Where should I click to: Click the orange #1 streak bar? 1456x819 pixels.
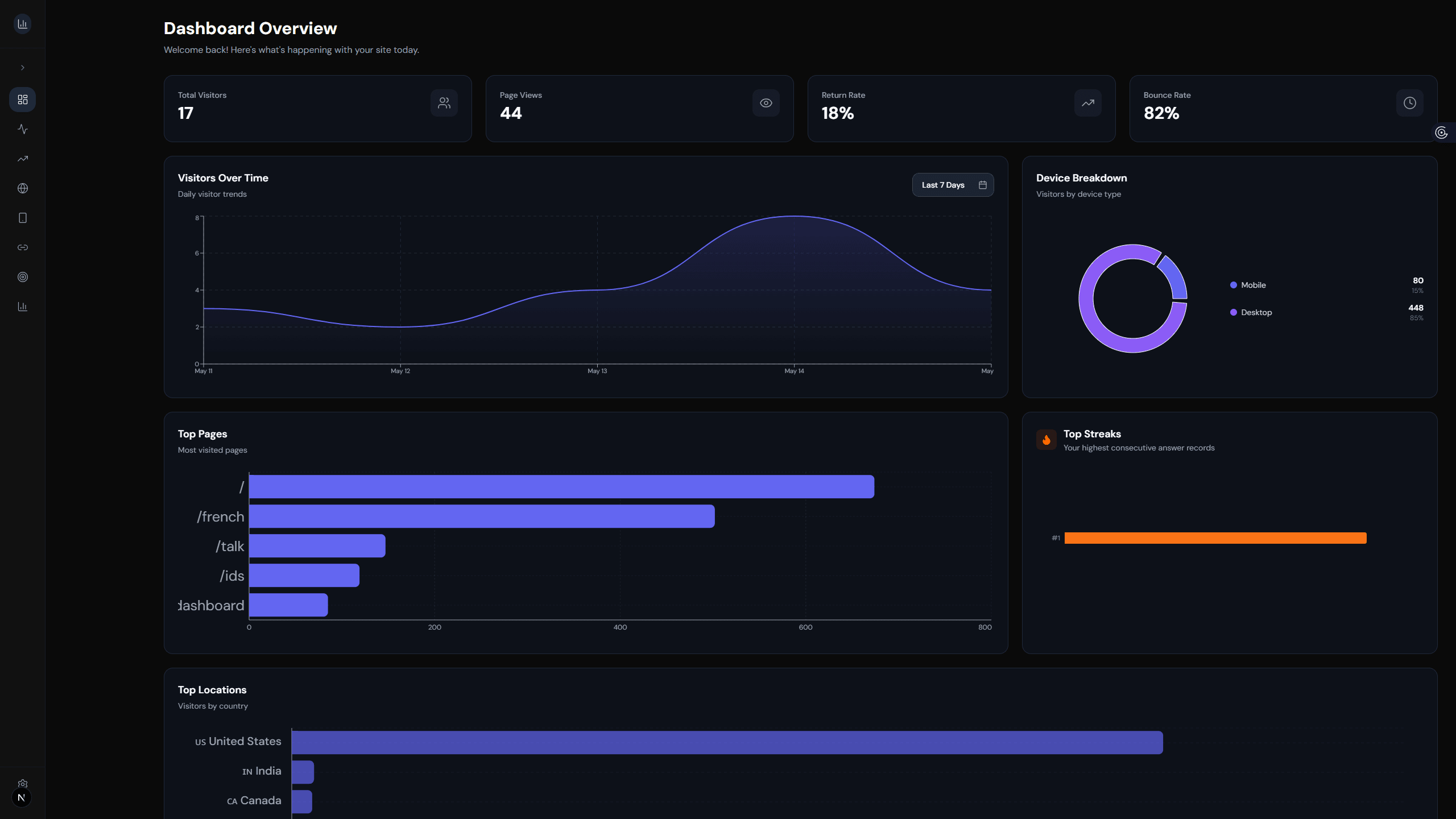[1215, 538]
